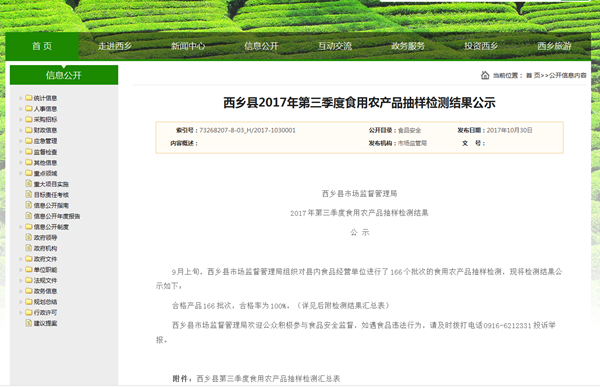
Task: Click the folder icon next to 统计信息
Action: 29,98
